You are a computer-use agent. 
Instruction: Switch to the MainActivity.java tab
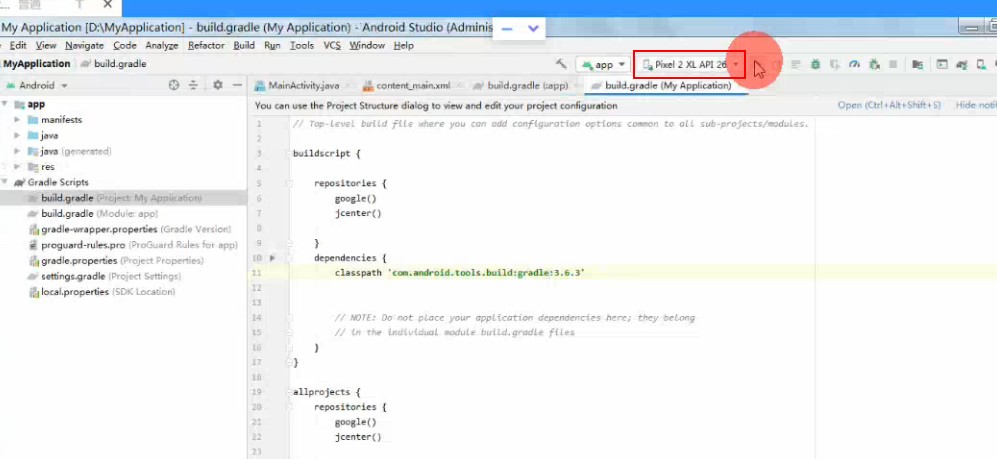click(x=303, y=85)
